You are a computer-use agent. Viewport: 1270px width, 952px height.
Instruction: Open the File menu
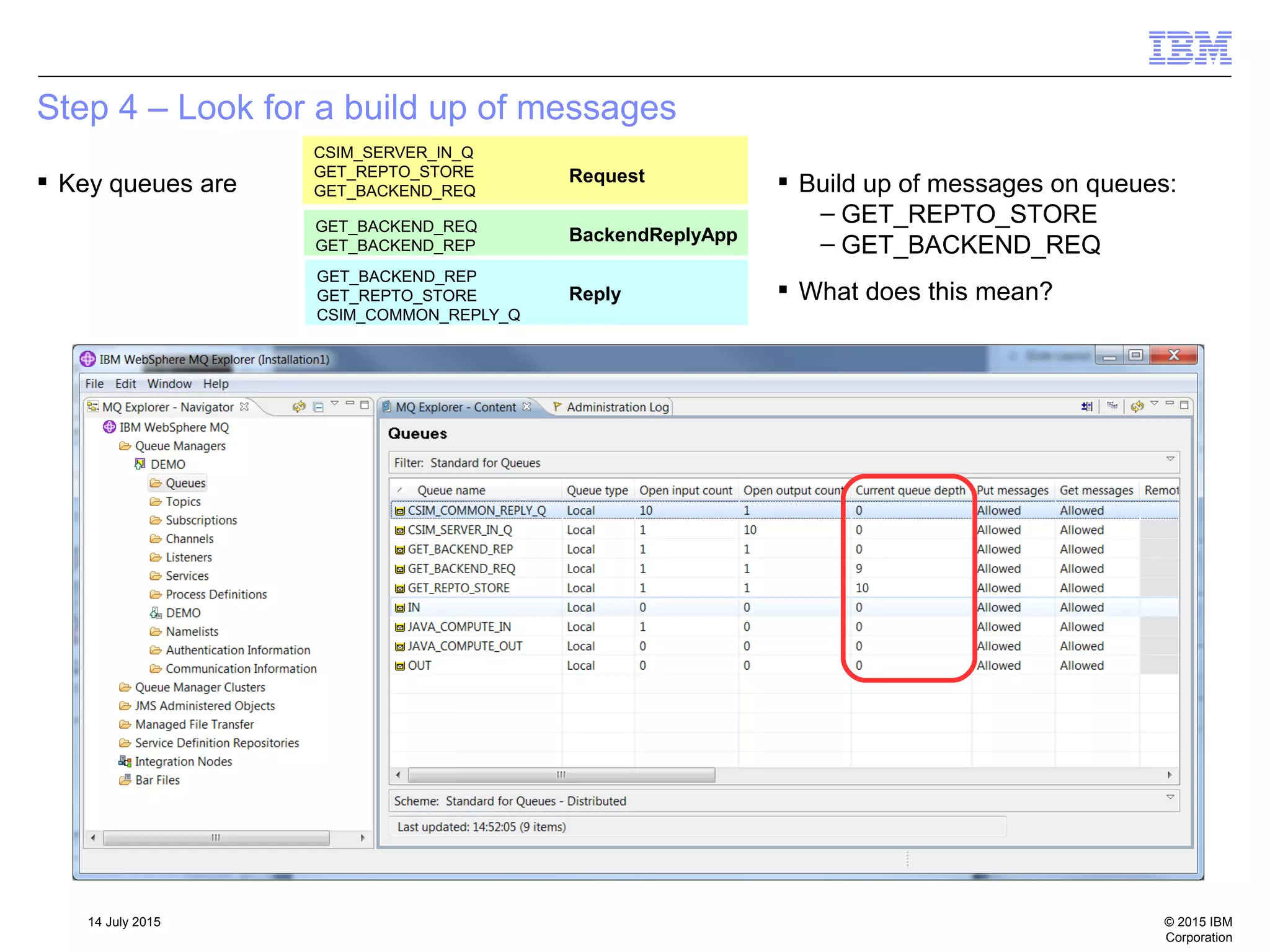pyautogui.click(x=94, y=384)
